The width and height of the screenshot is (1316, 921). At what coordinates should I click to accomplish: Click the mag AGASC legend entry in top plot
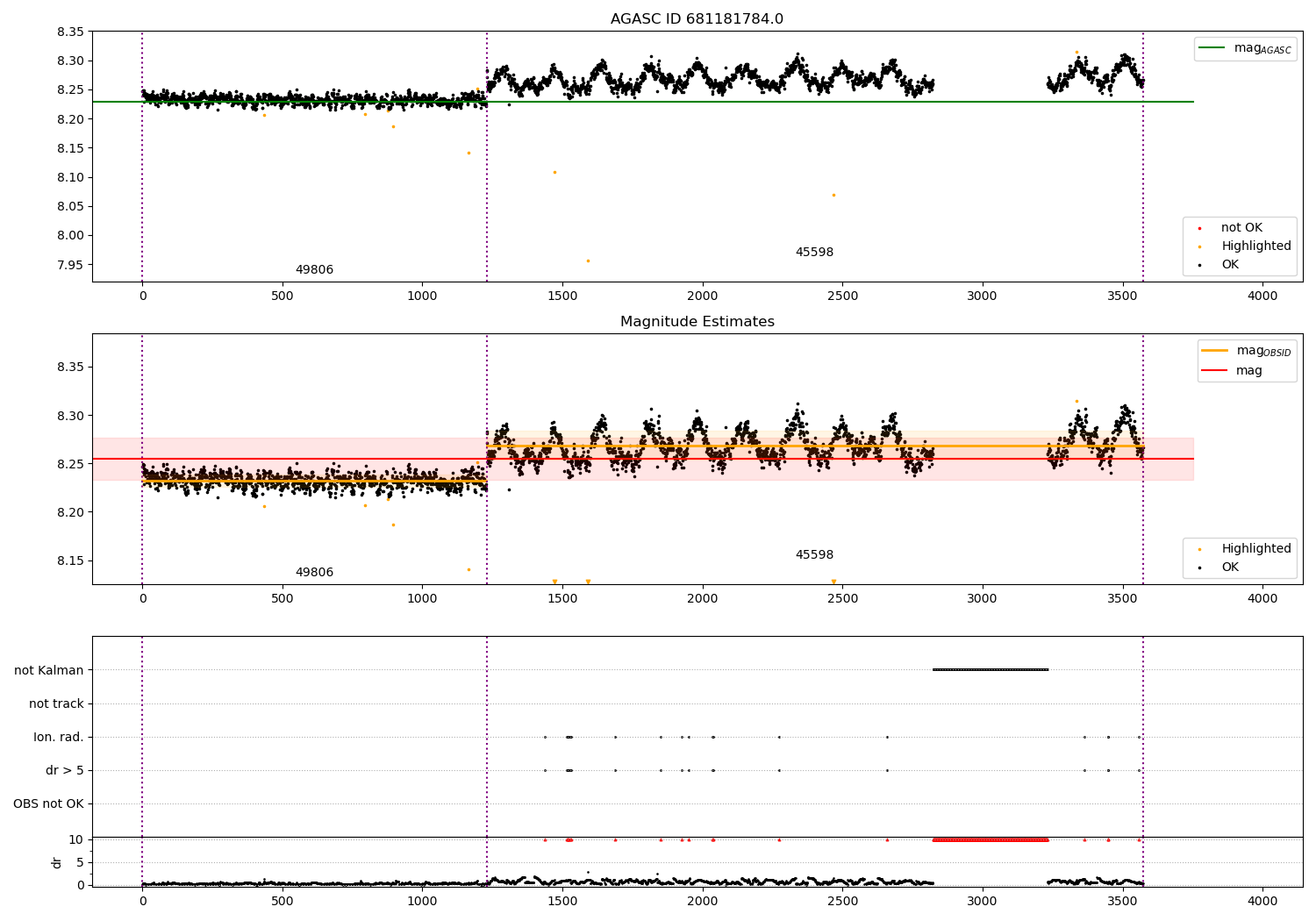coord(1246,48)
